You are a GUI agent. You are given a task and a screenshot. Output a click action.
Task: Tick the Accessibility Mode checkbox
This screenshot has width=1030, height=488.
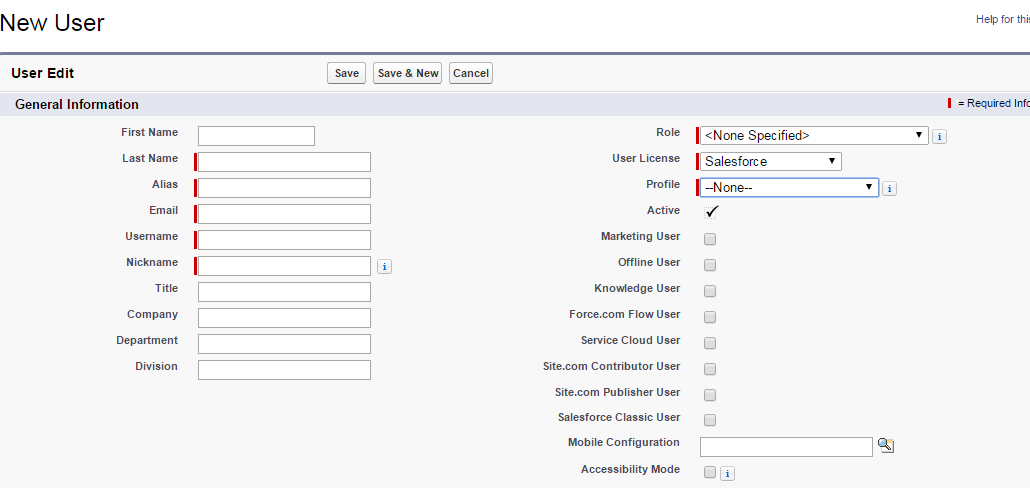709,472
